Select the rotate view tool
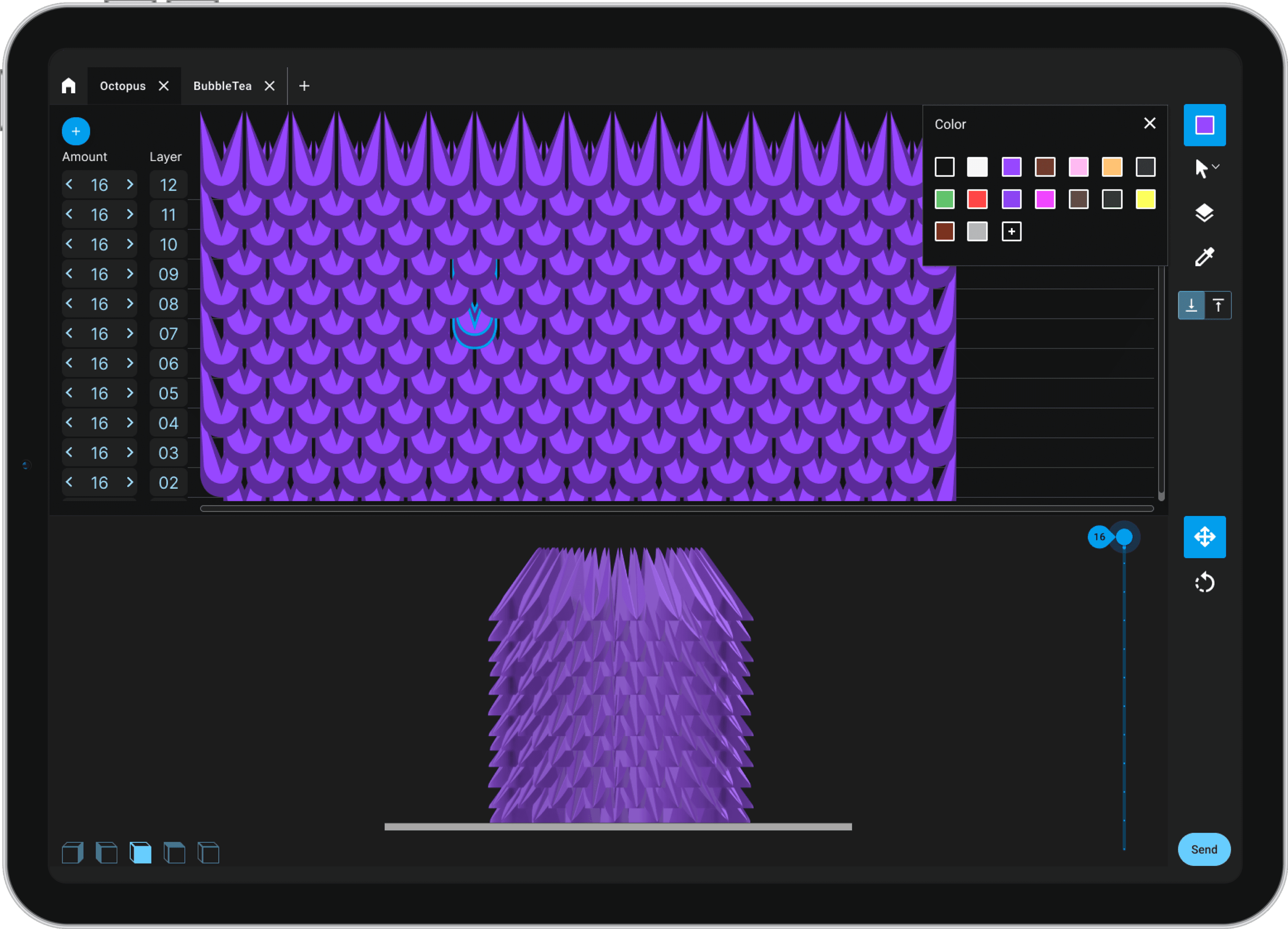Image resolution: width=1288 pixels, height=929 pixels. [x=1204, y=583]
